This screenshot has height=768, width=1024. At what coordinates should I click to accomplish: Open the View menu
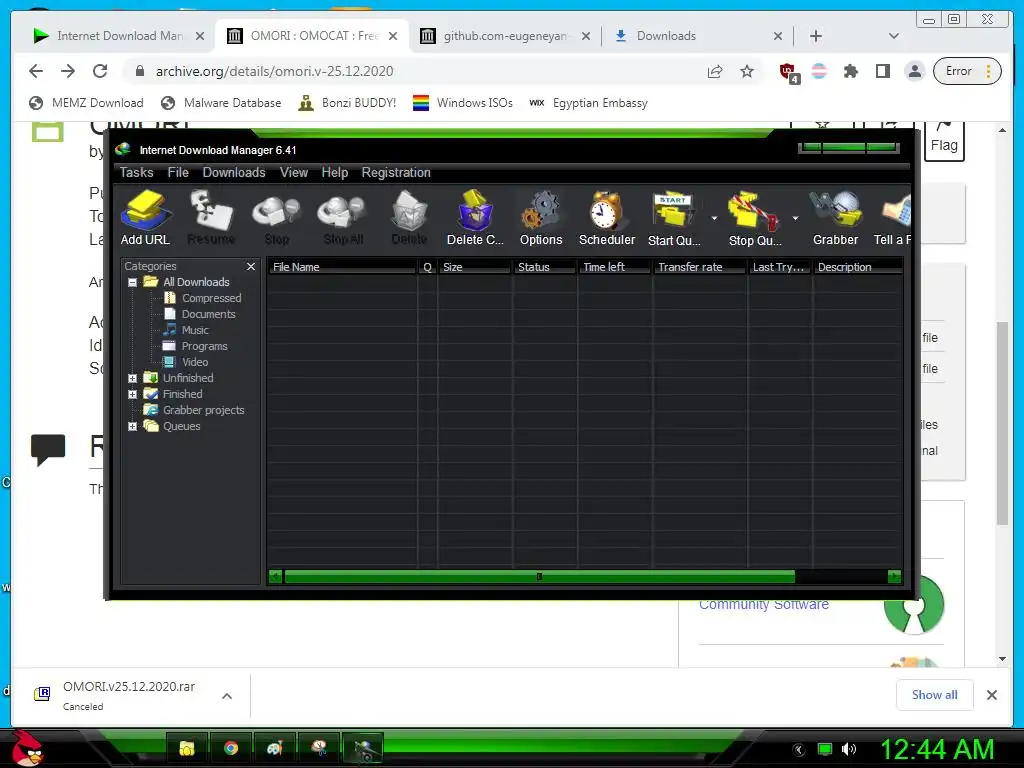pos(294,172)
